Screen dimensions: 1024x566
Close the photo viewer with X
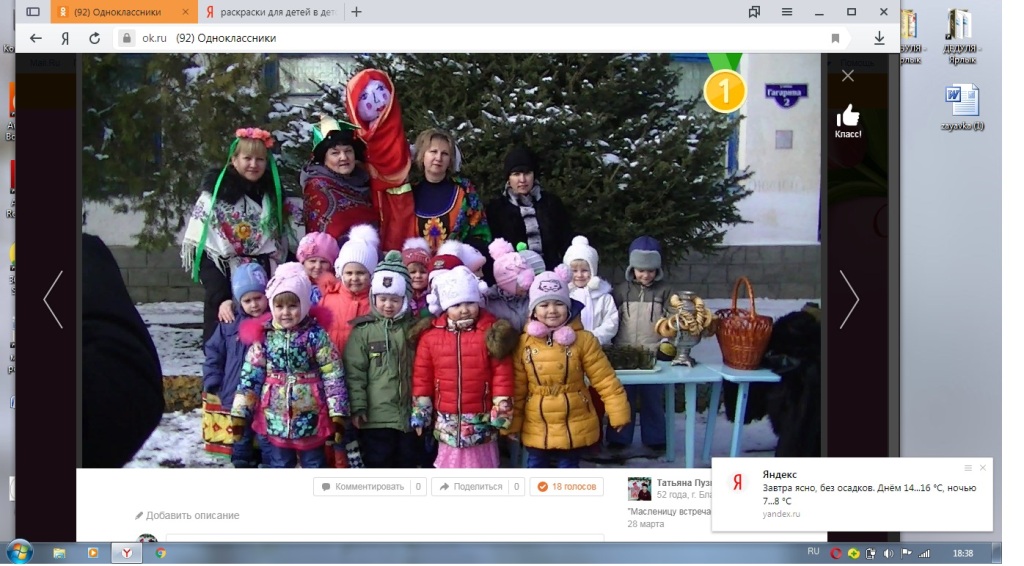pos(848,76)
